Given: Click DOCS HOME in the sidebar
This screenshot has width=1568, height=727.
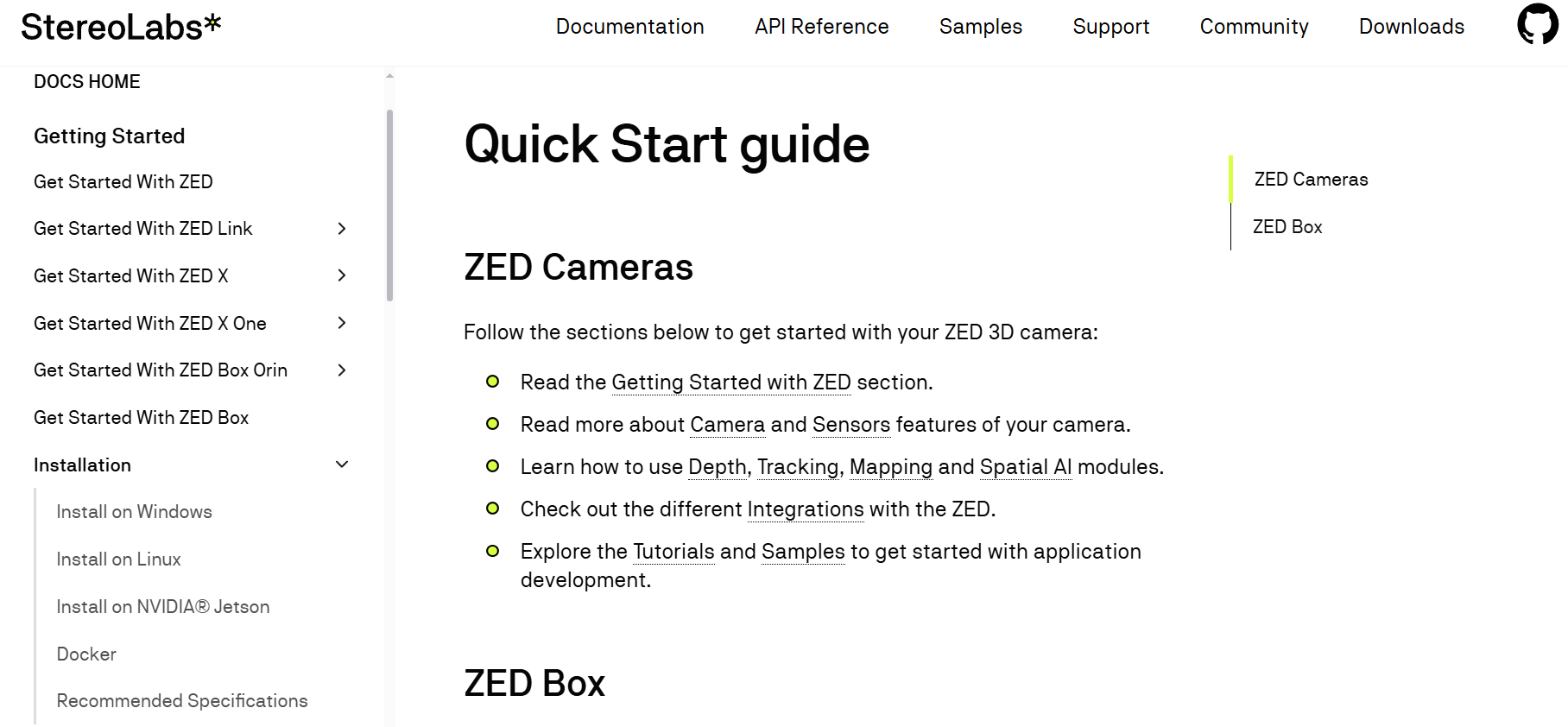Looking at the screenshot, I should pyautogui.click(x=87, y=81).
